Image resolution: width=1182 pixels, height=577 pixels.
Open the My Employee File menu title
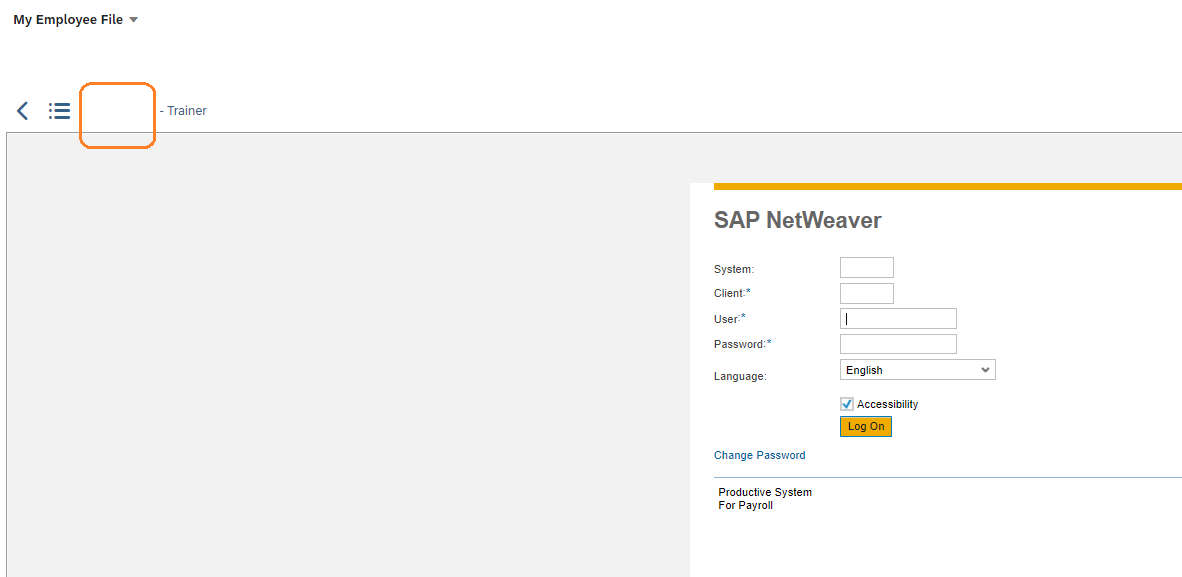pyautogui.click(x=68, y=20)
